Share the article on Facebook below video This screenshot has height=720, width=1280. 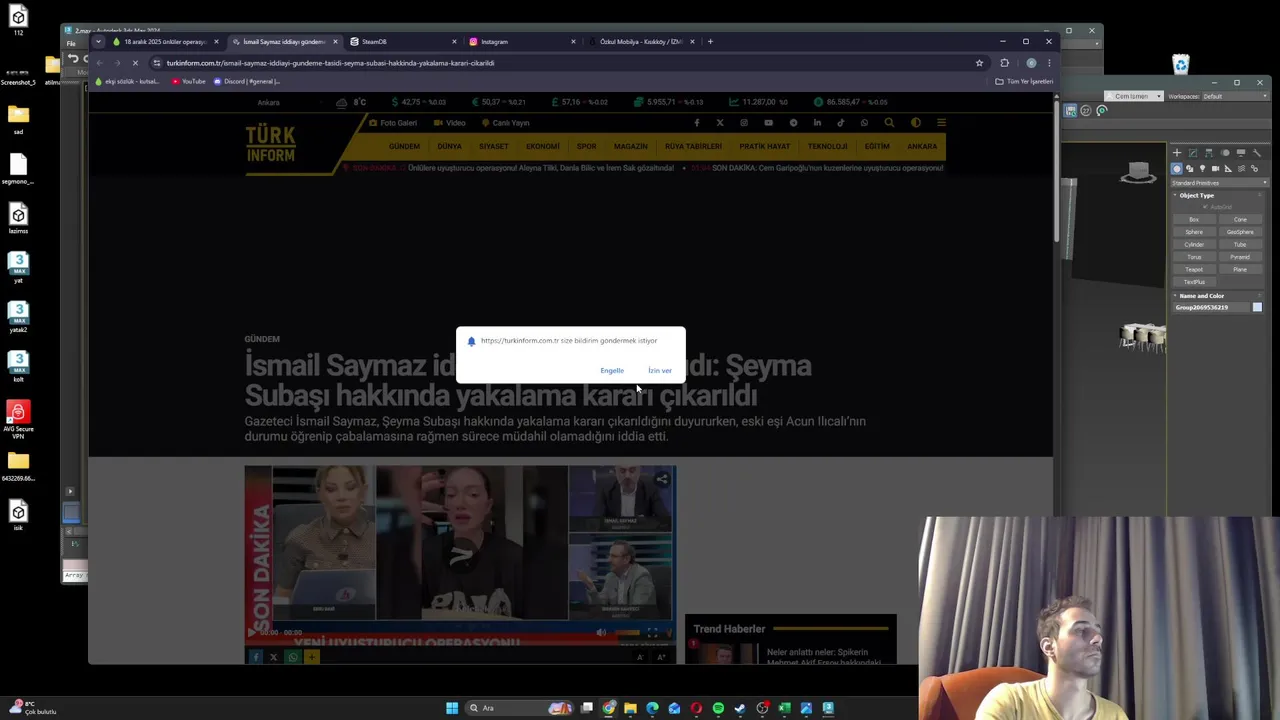(255, 657)
